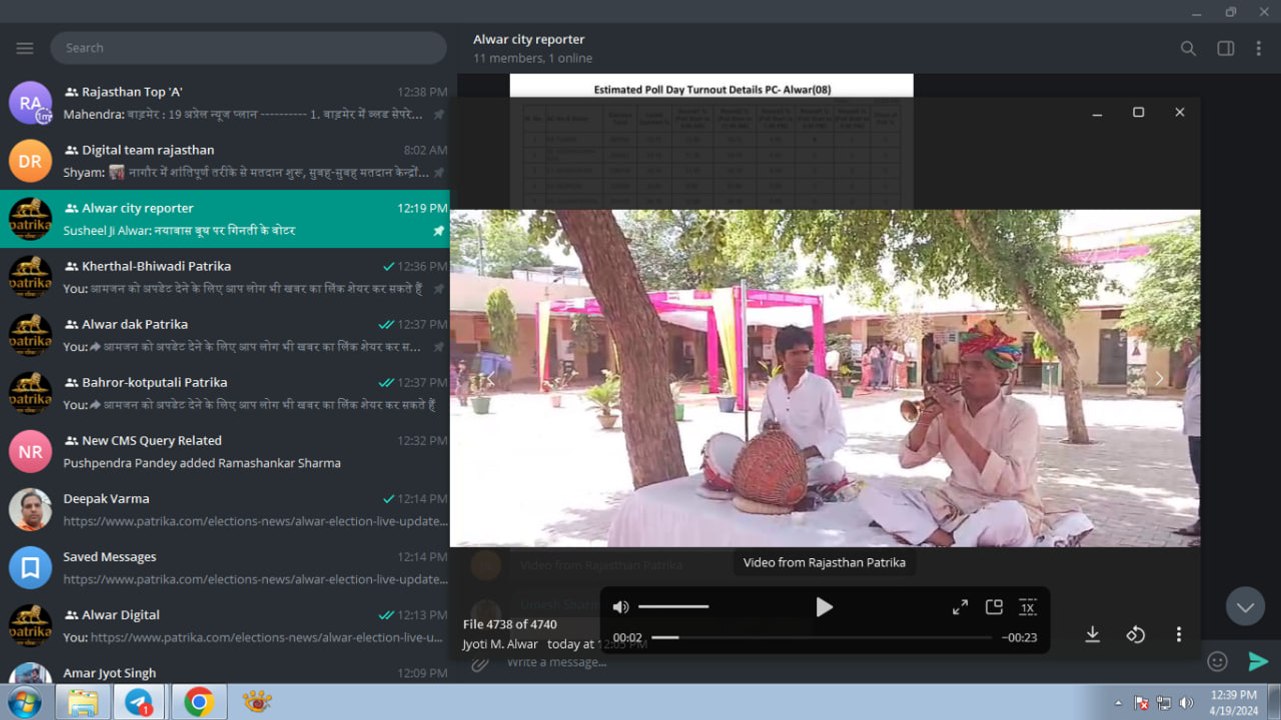Open Kherthal-Bhiwadi Patrika chat

[225, 277]
